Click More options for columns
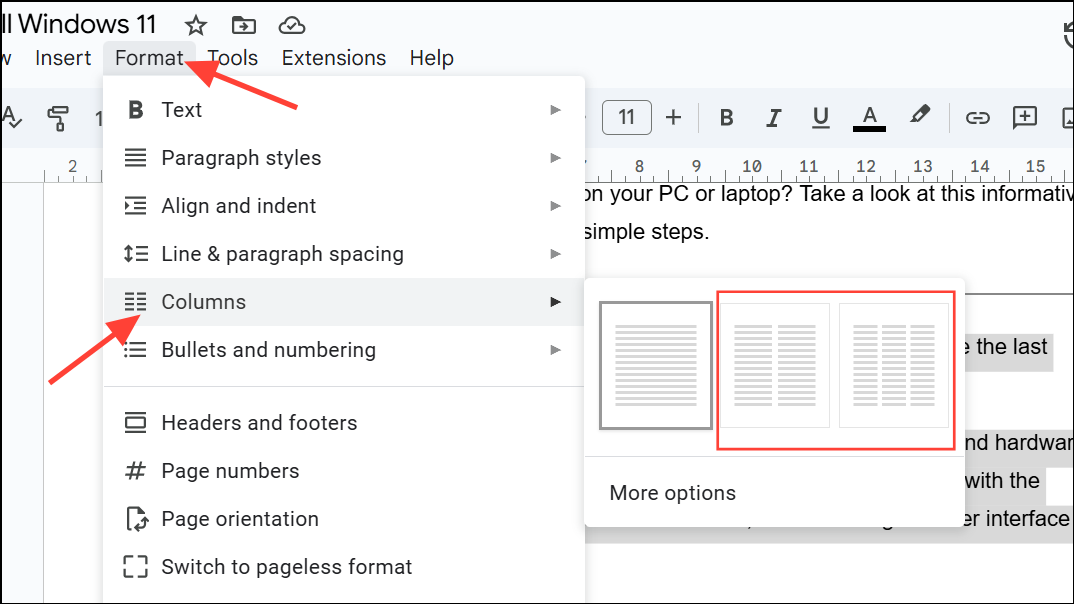1074x604 pixels. click(673, 493)
